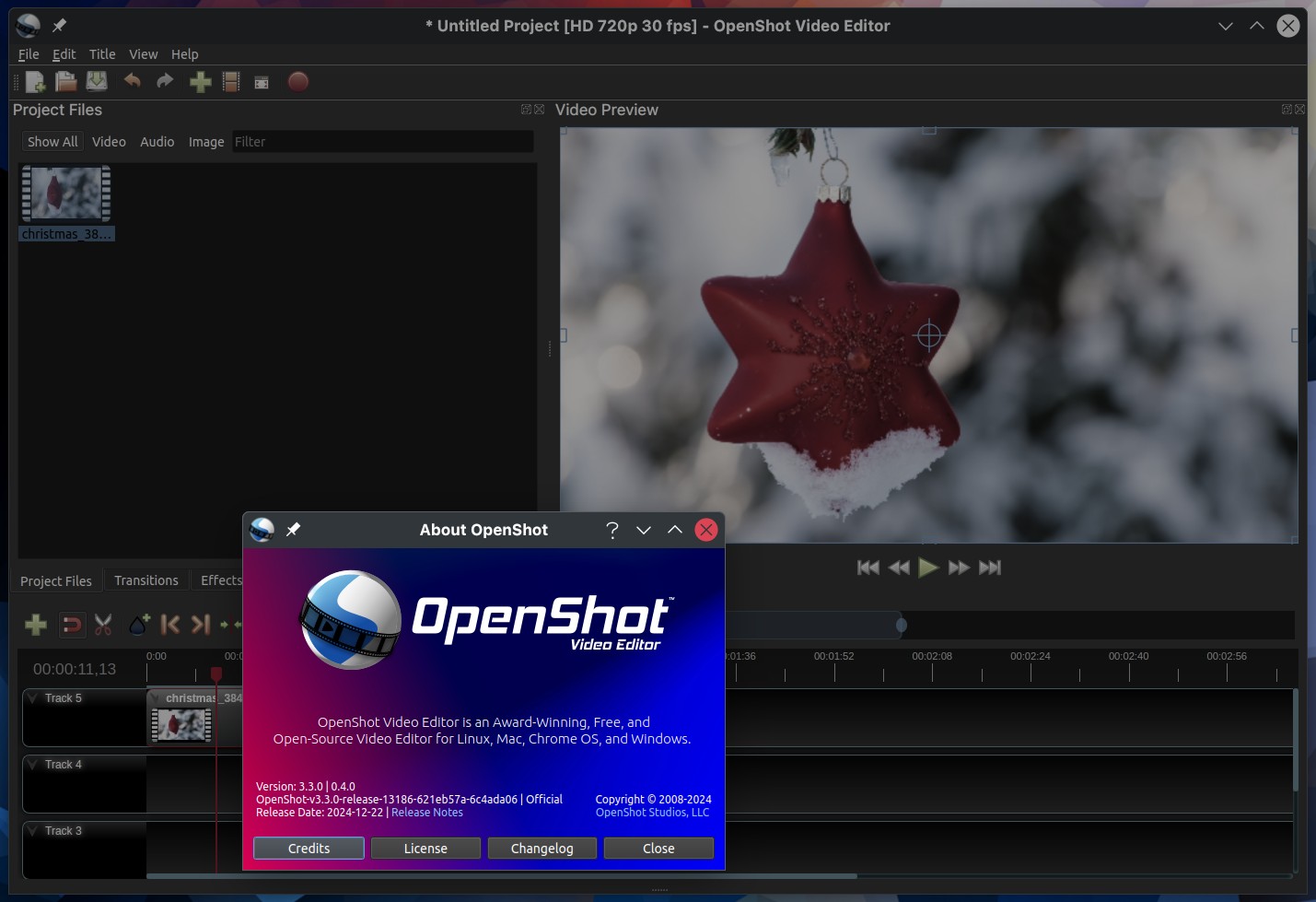This screenshot has width=1316, height=902.
Task: Close the Video Preview panel
Action: click(x=1300, y=110)
